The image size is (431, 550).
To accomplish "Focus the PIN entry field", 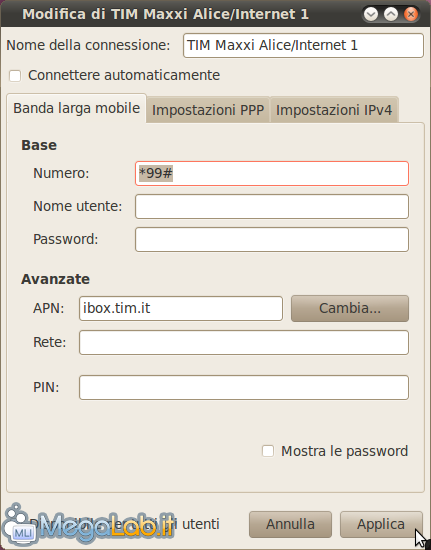I will tap(244, 388).
